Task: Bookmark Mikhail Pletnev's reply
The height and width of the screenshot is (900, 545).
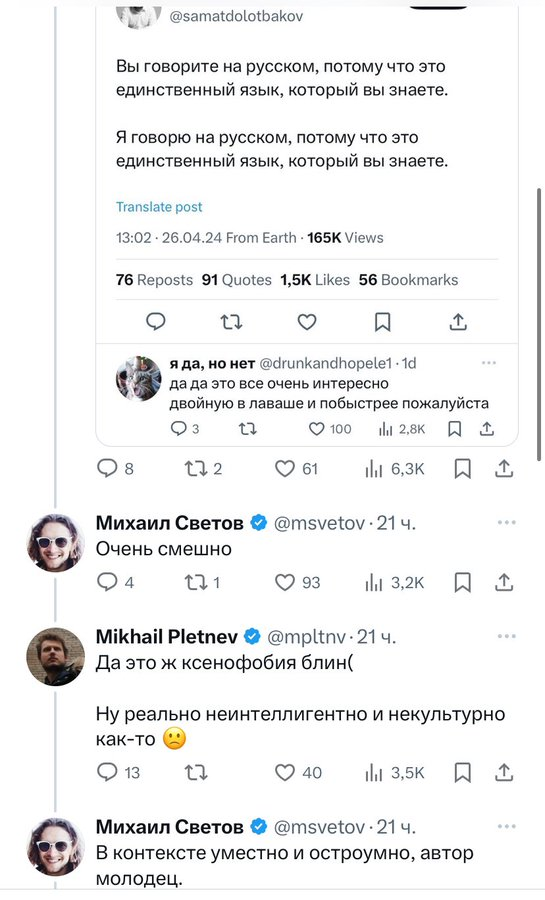Action: pos(462,773)
